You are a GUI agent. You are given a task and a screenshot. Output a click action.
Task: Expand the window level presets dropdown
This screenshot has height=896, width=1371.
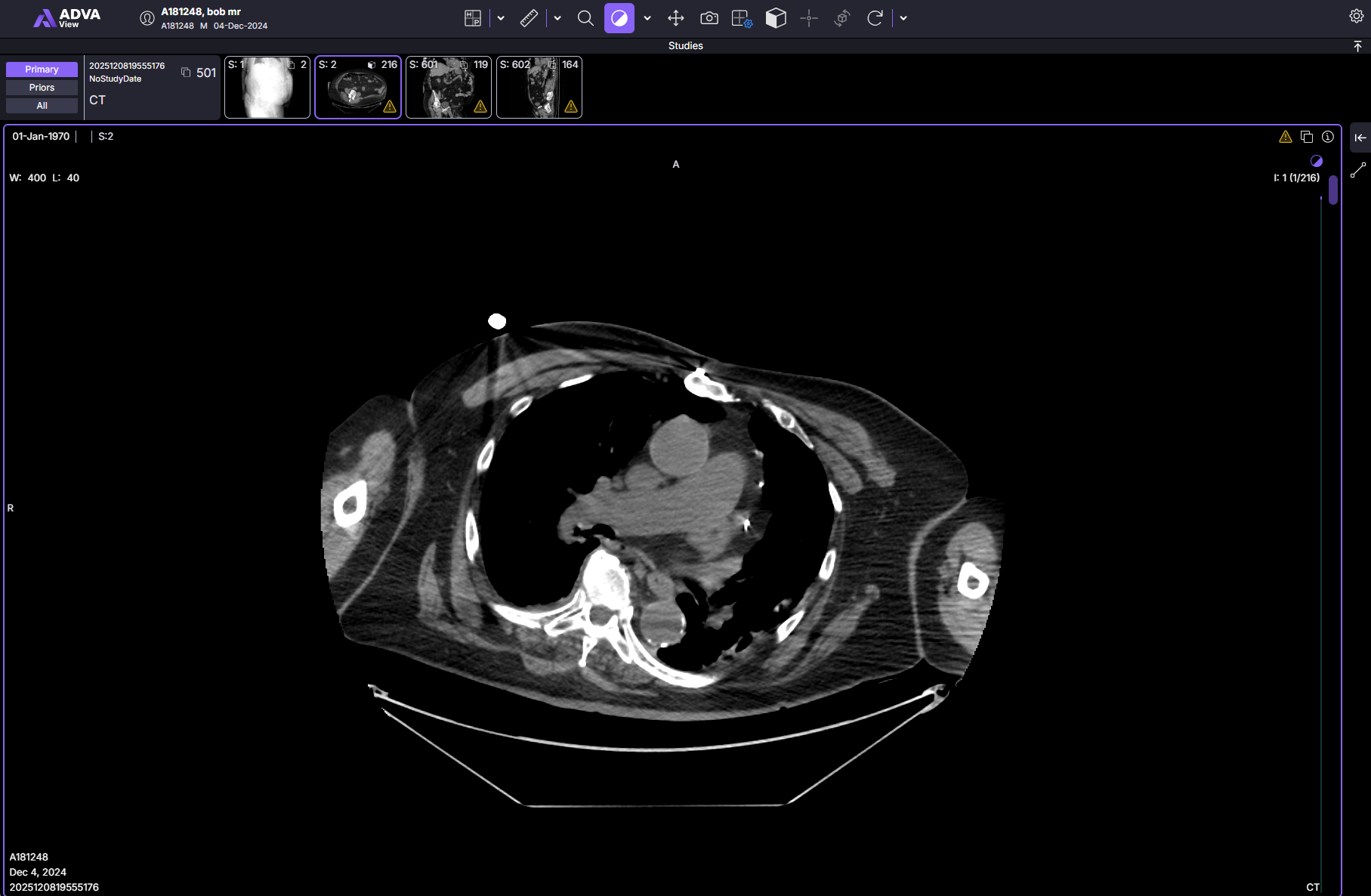point(647,18)
